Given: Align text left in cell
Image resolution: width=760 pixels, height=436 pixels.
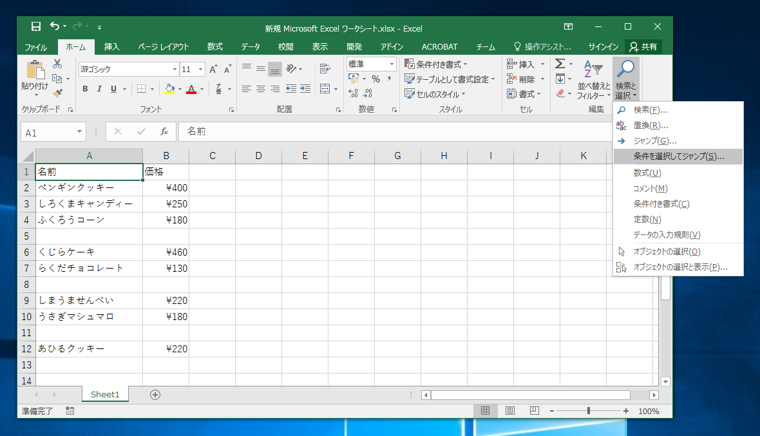Looking at the screenshot, I should pyautogui.click(x=246, y=89).
